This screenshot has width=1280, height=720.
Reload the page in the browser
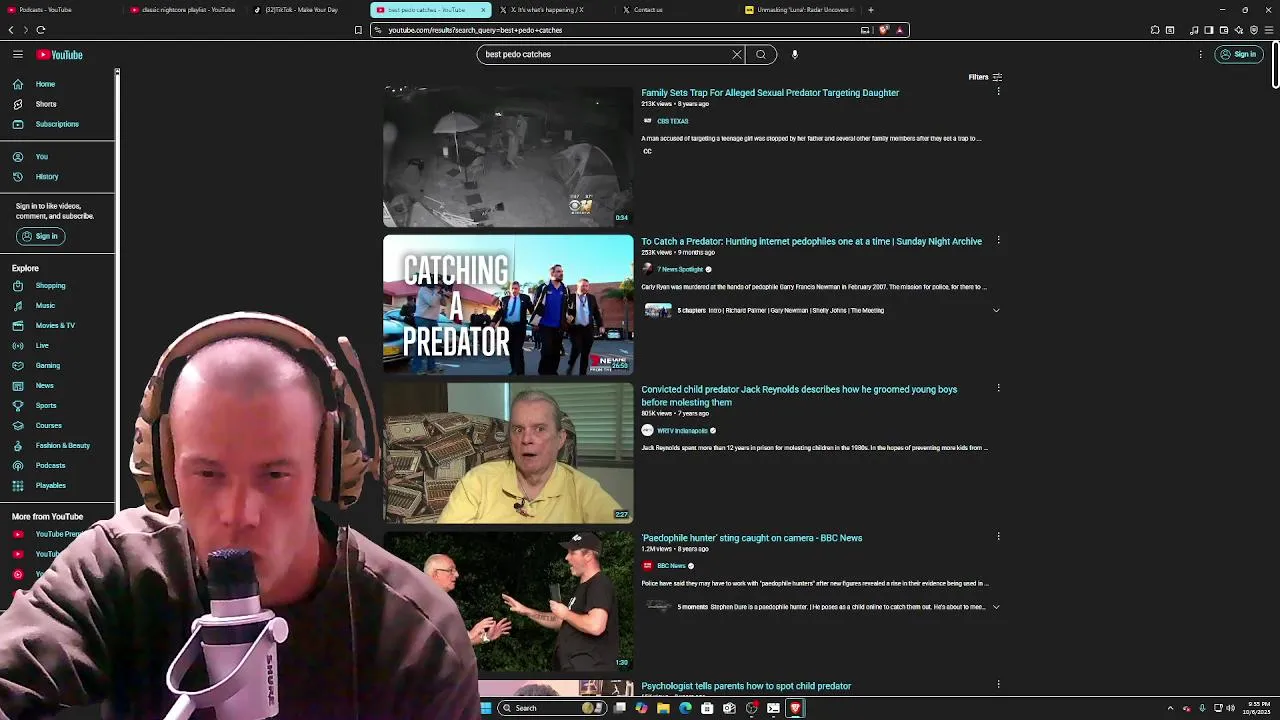coord(41,30)
